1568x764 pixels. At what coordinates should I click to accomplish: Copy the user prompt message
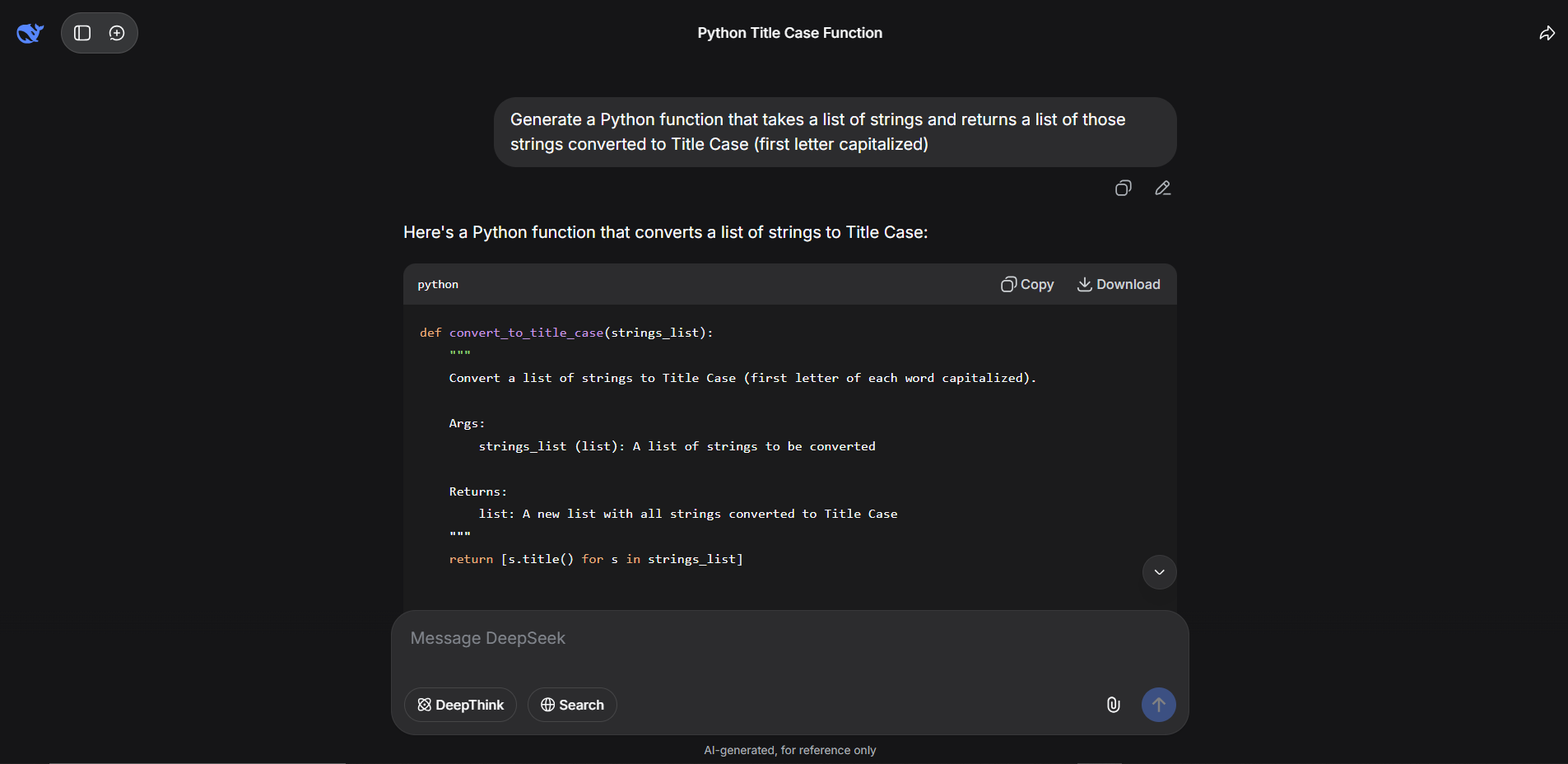[1123, 189]
